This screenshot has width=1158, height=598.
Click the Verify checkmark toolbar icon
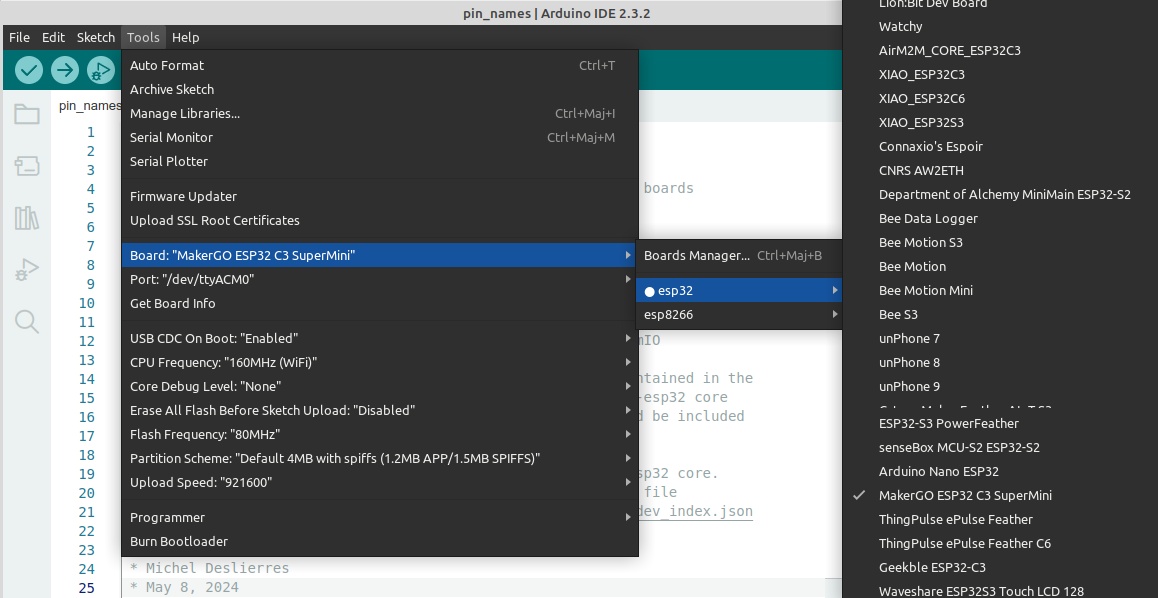pyautogui.click(x=29, y=70)
